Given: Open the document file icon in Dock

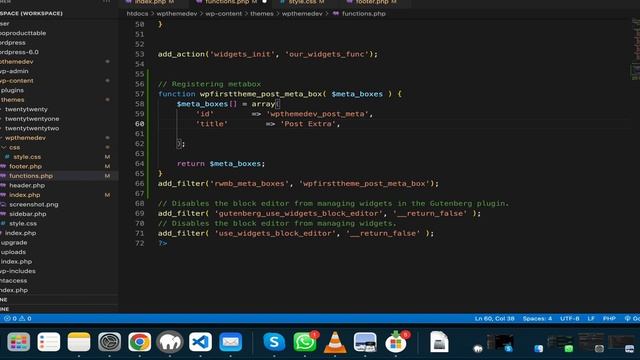Looking at the screenshot, I should (x=439, y=342).
